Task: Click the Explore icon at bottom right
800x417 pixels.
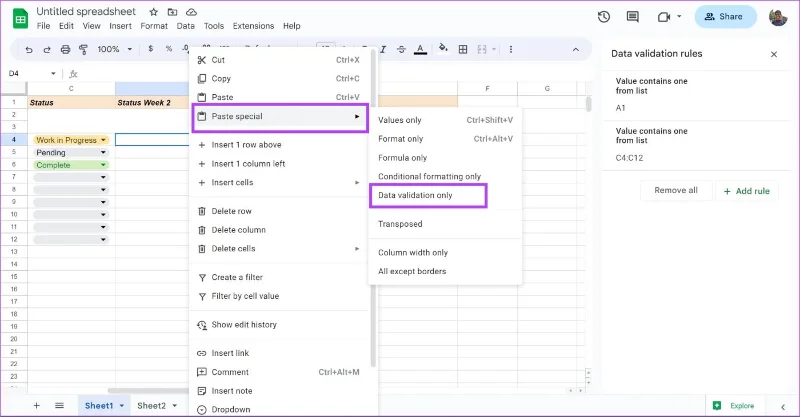Action: coord(717,406)
